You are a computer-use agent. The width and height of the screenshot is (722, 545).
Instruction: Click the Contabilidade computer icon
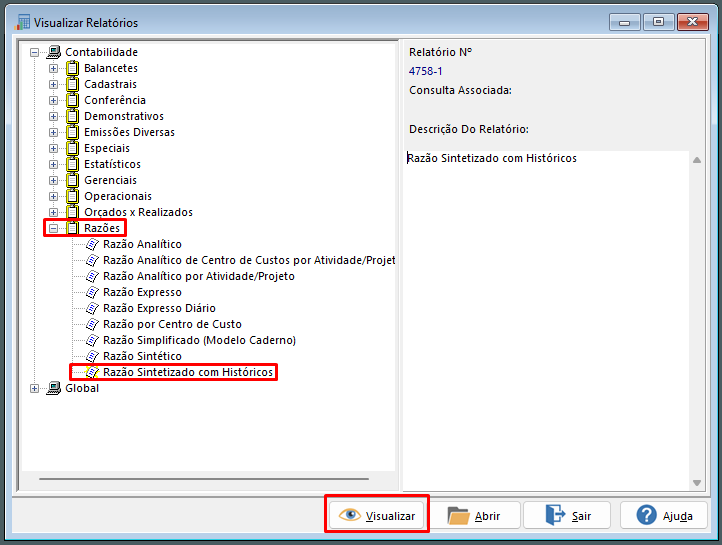(54, 52)
